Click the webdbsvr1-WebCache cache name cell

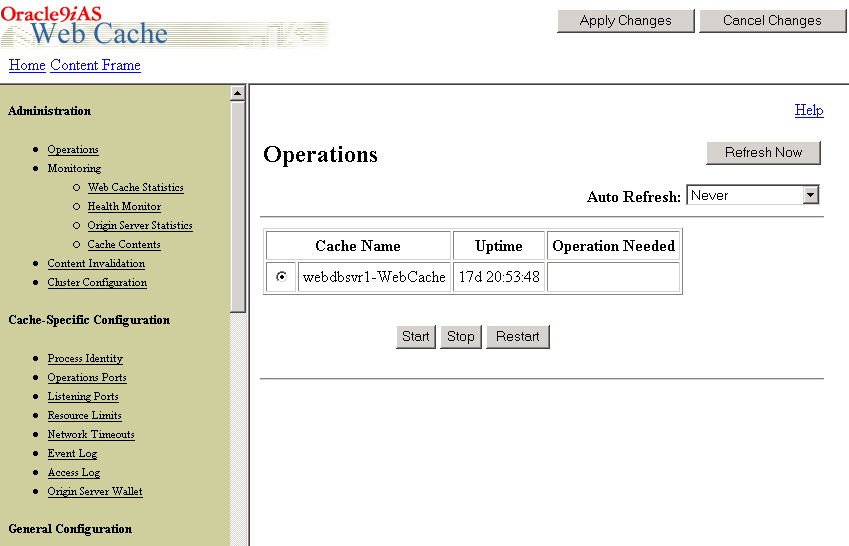374,277
